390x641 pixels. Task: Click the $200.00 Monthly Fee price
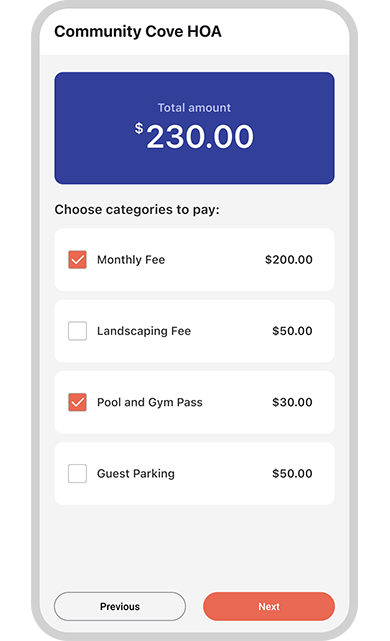point(289,260)
